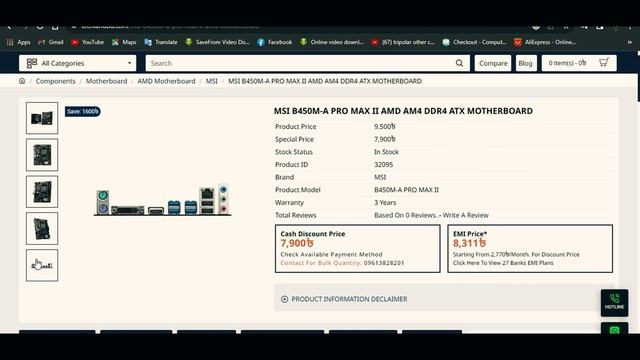This screenshot has width=640, height=360.
Task: Open the Online video downl... bookmark
Action: (331, 42)
